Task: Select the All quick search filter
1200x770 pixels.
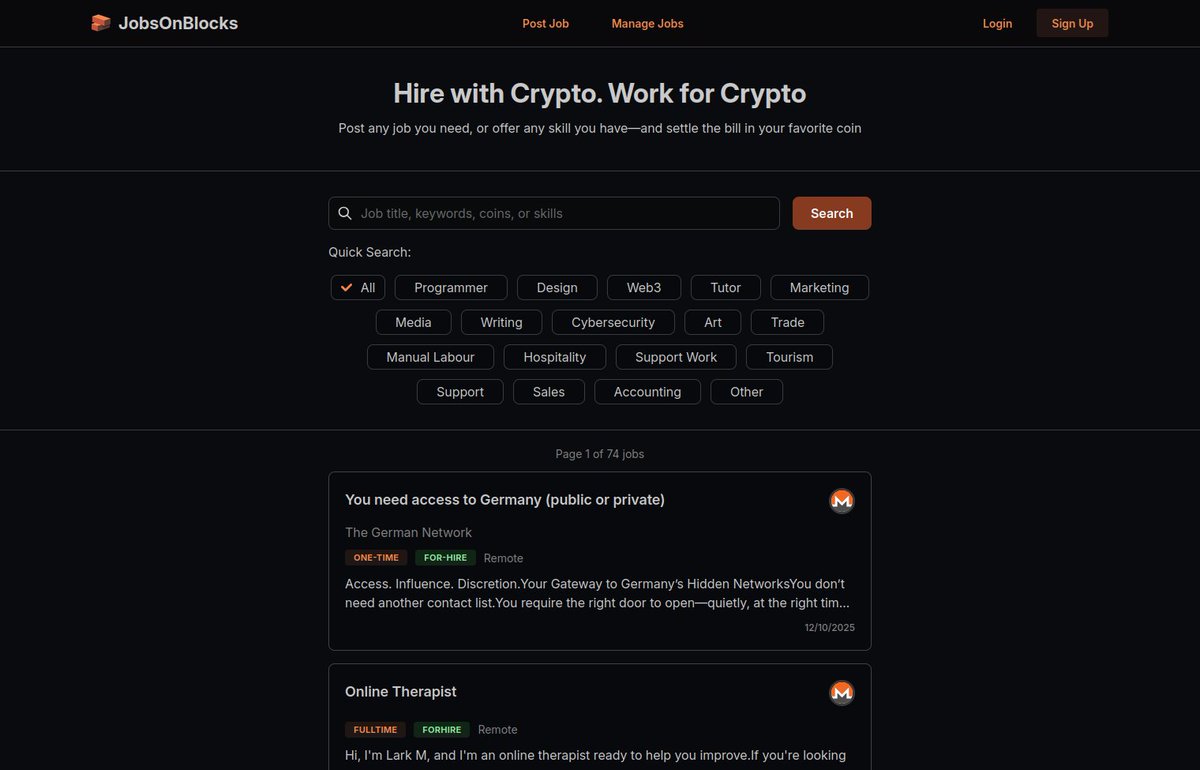Action: tap(358, 287)
